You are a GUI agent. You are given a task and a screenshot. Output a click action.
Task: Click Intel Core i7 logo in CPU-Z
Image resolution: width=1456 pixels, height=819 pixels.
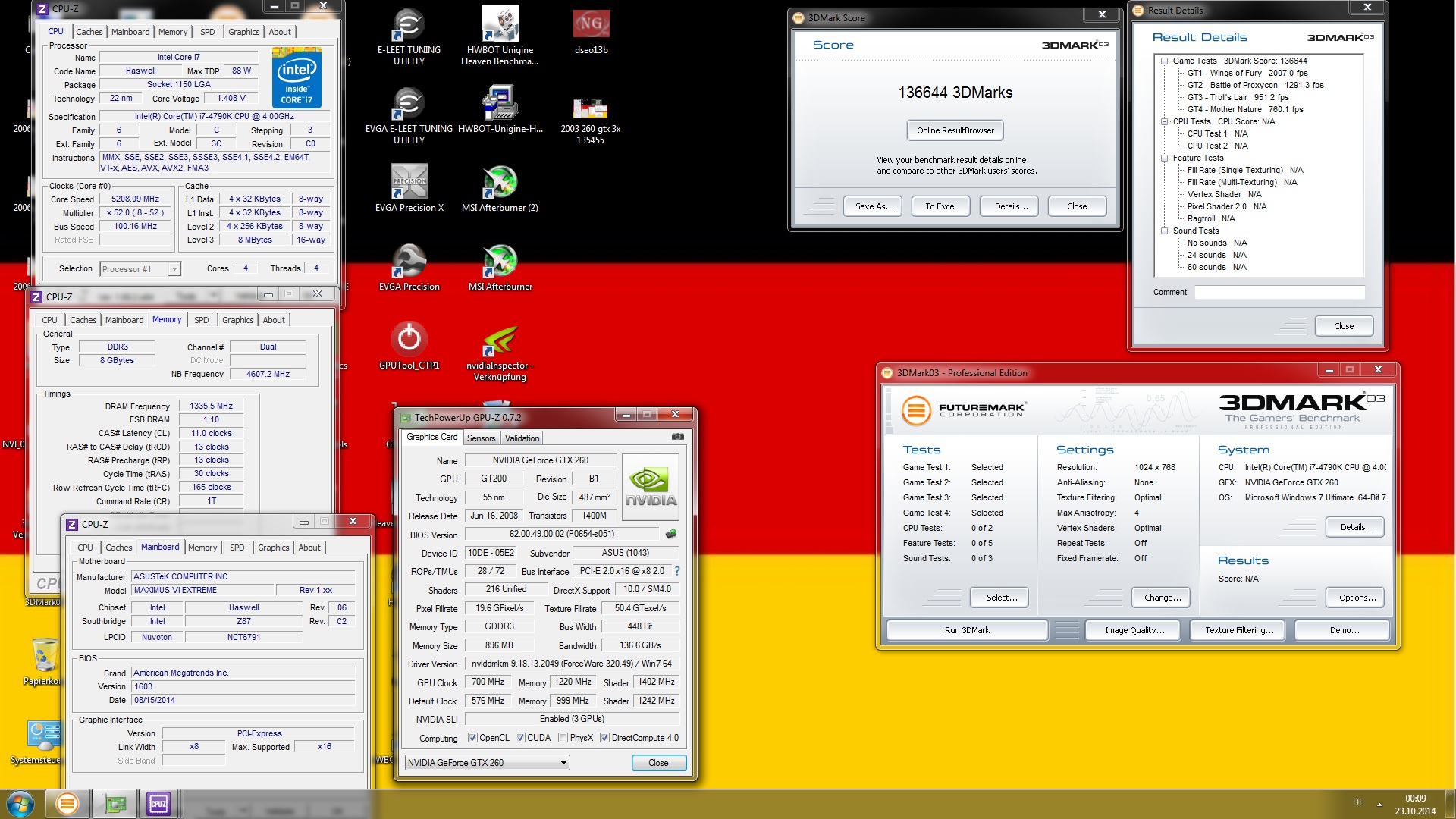click(x=297, y=78)
